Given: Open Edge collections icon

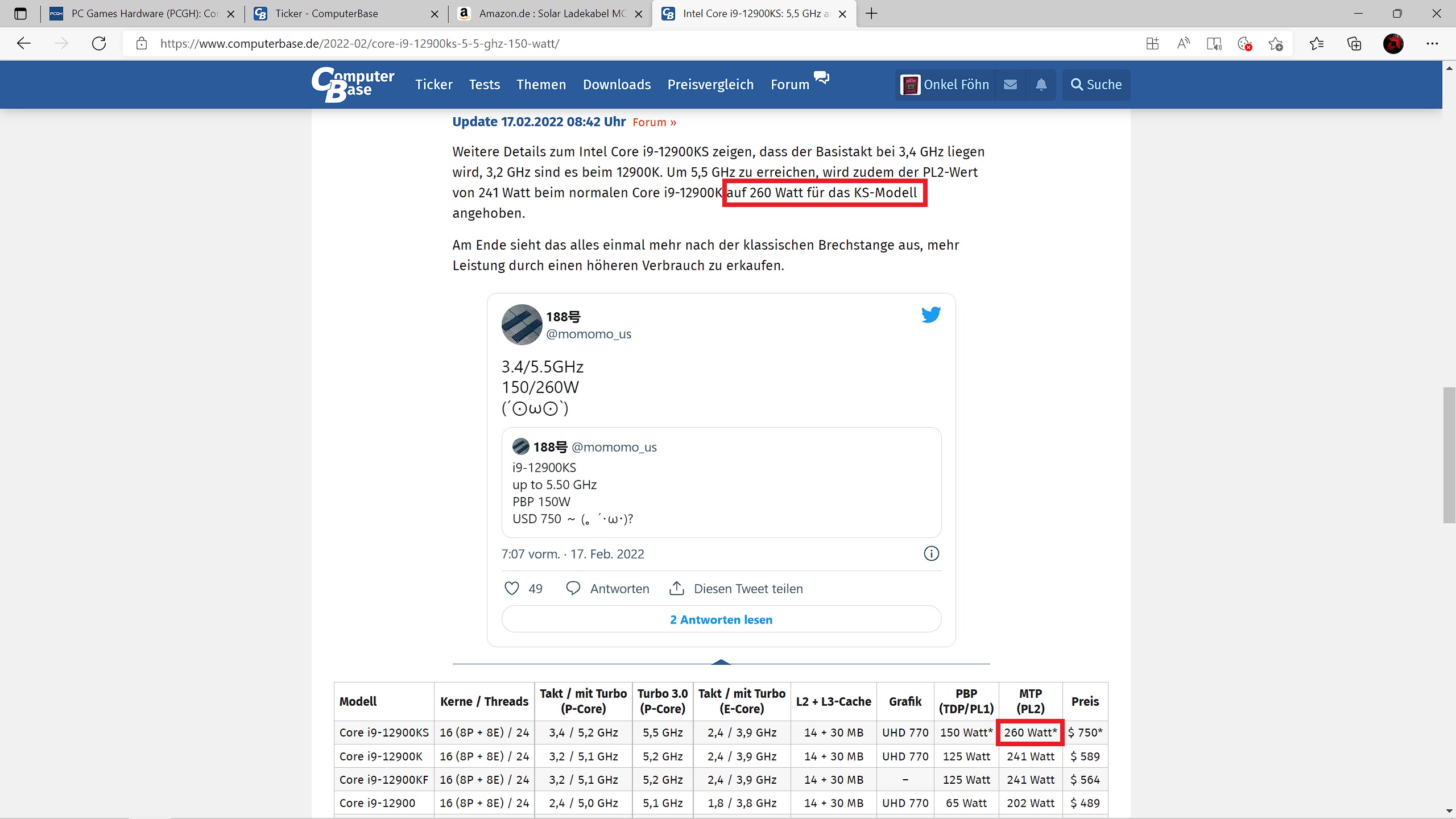Looking at the screenshot, I should (x=1354, y=44).
